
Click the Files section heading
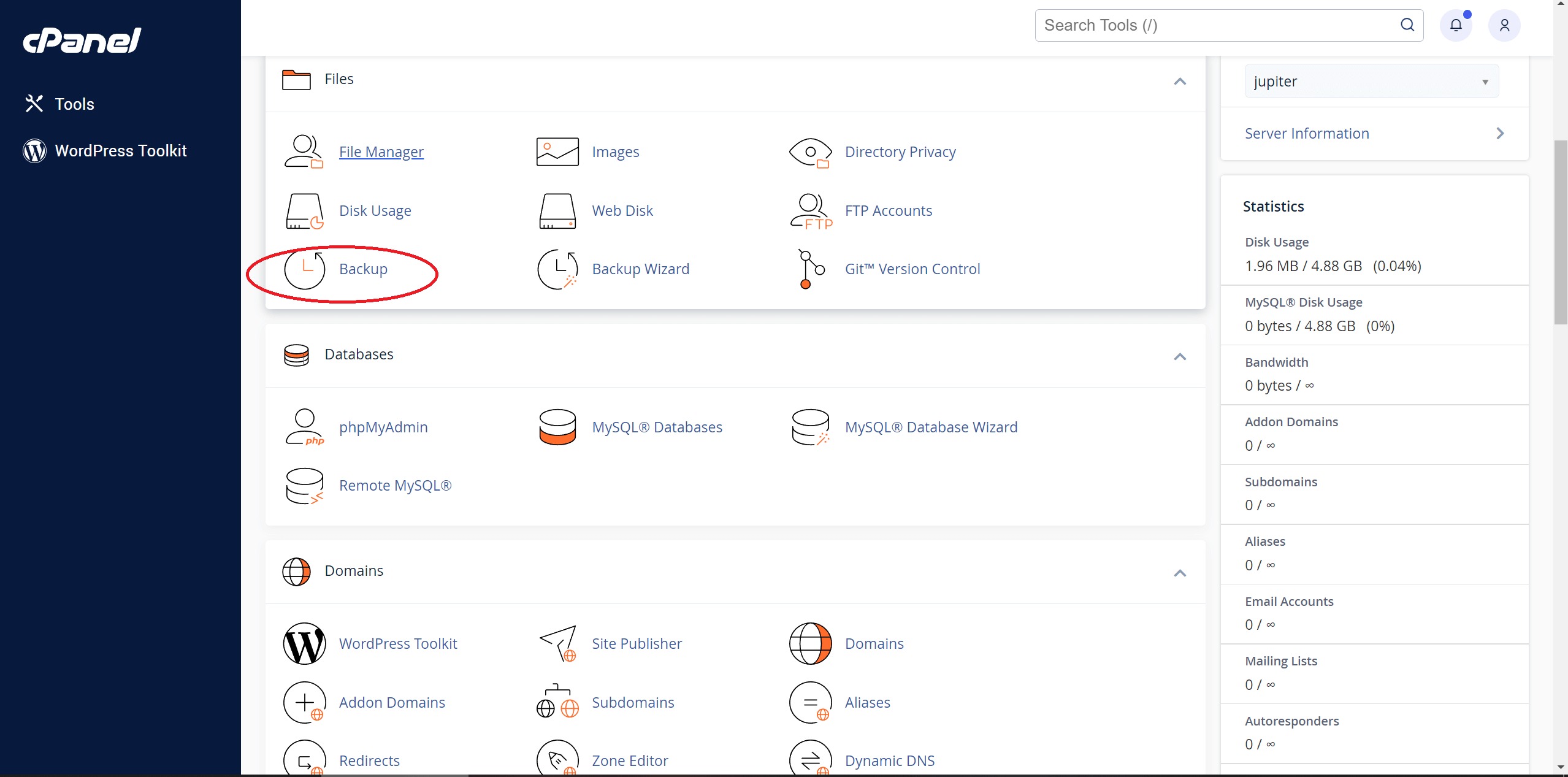point(339,79)
